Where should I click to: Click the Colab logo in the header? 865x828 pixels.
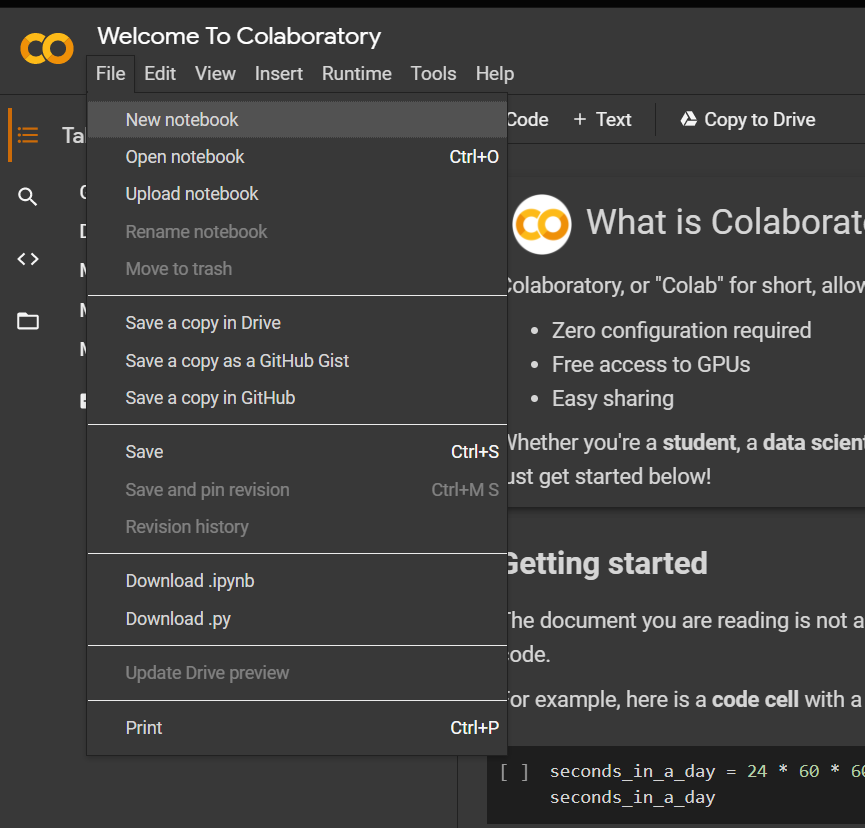coord(47,49)
